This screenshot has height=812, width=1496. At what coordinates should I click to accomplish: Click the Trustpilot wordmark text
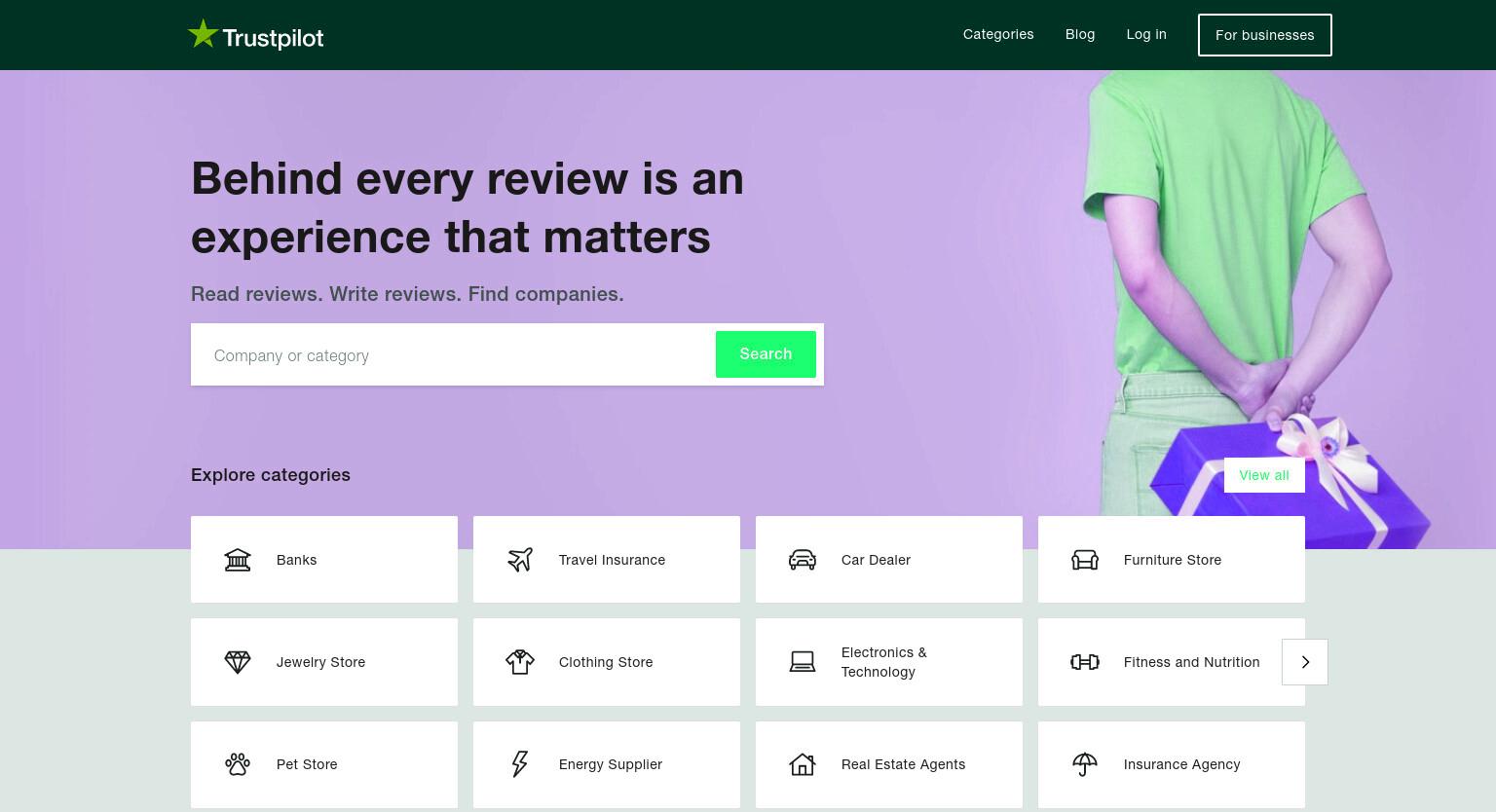point(273,38)
